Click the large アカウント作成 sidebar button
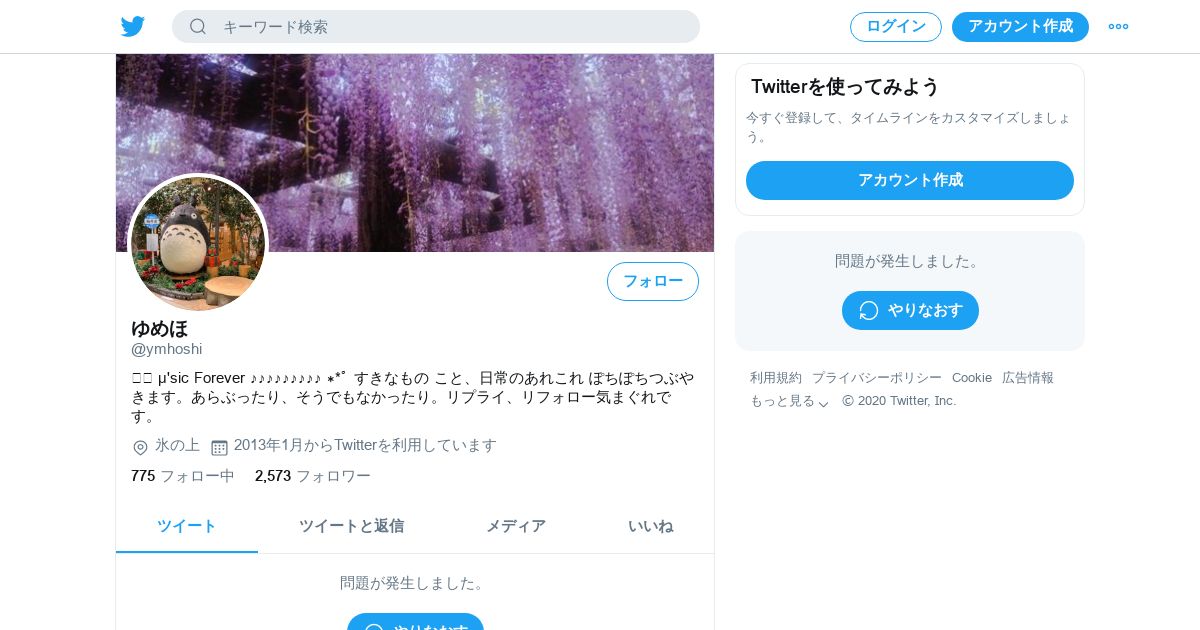This screenshot has height=630, width=1200. pos(910,180)
